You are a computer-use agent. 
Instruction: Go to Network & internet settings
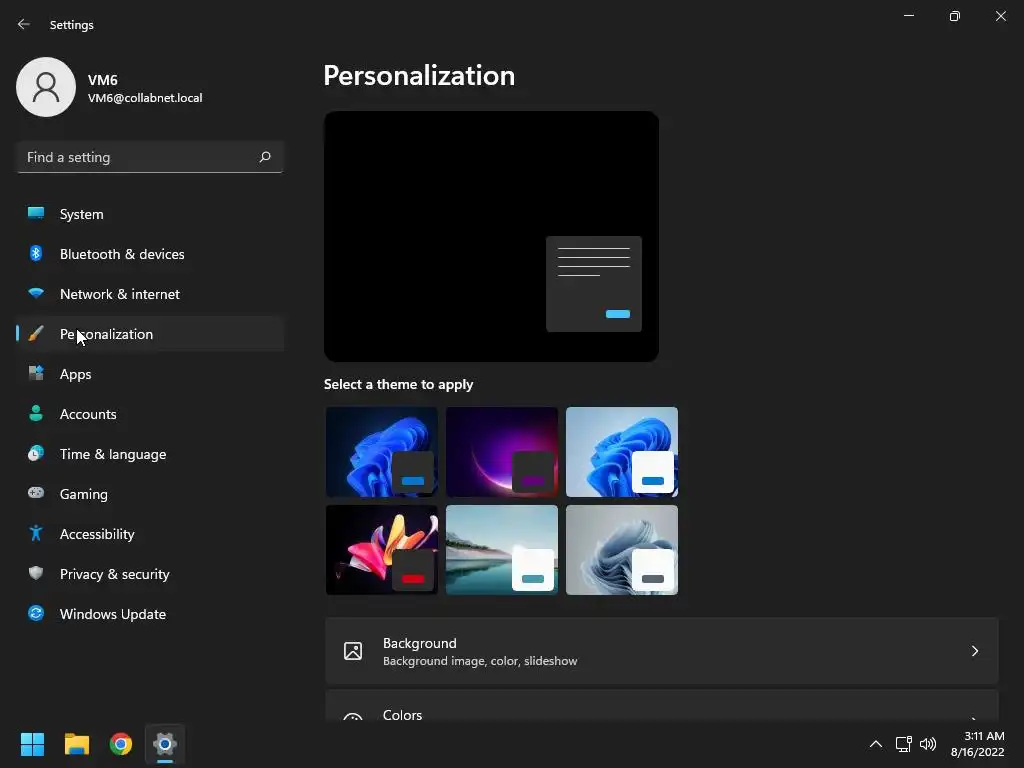[150, 294]
